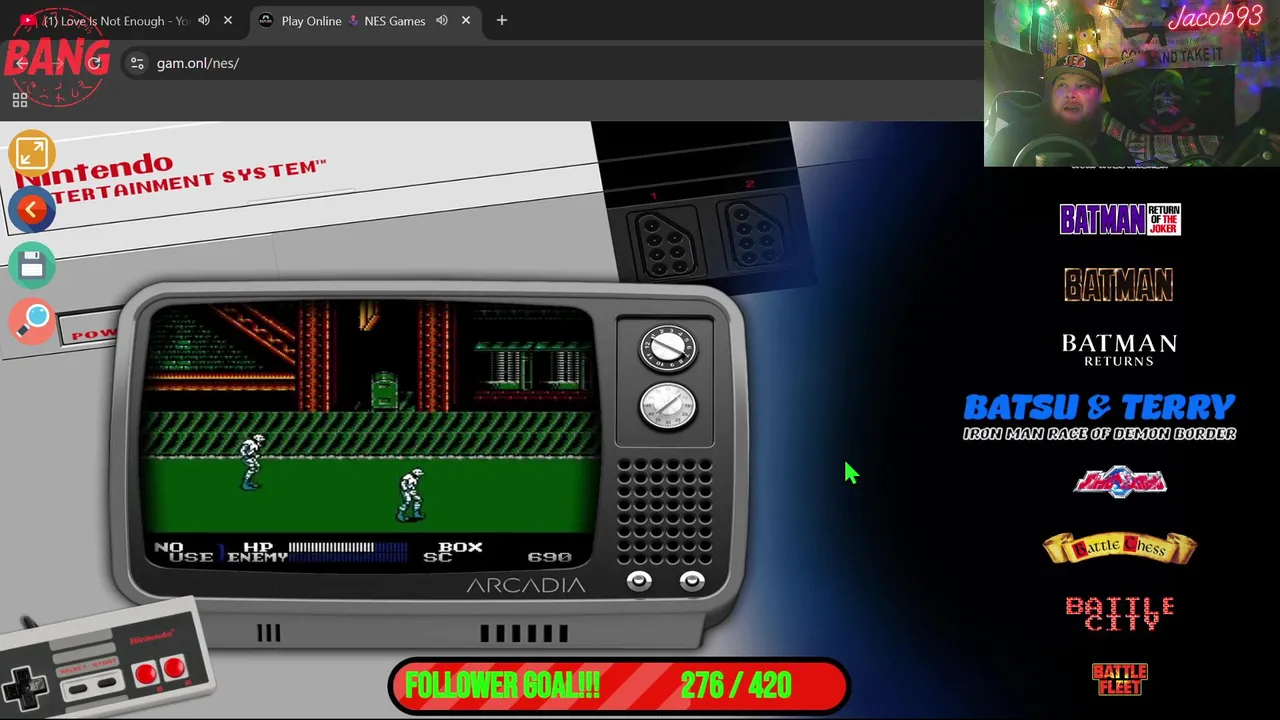Click the upper dial on the Arcadia TV
The width and height of the screenshot is (1280, 720).
click(x=668, y=349)
